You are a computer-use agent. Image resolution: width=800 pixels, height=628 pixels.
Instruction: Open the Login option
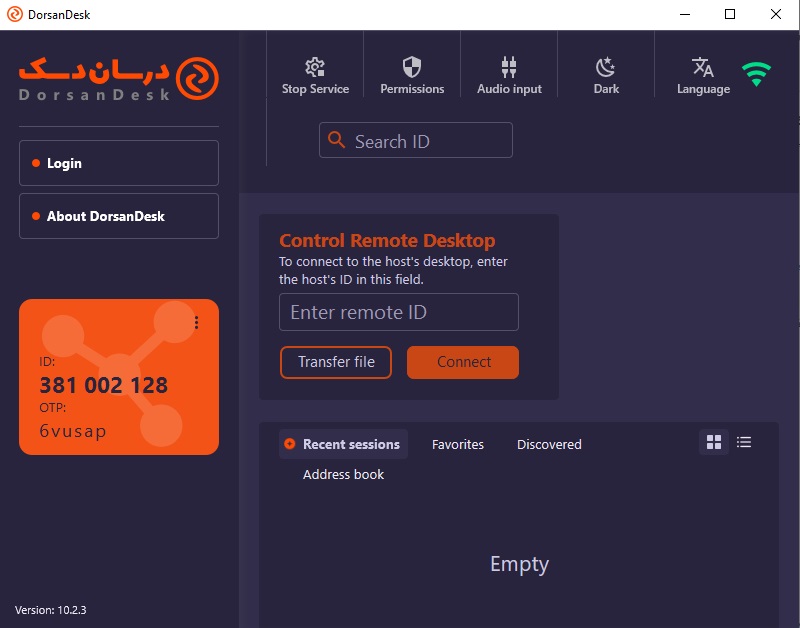tap(119, 163)
